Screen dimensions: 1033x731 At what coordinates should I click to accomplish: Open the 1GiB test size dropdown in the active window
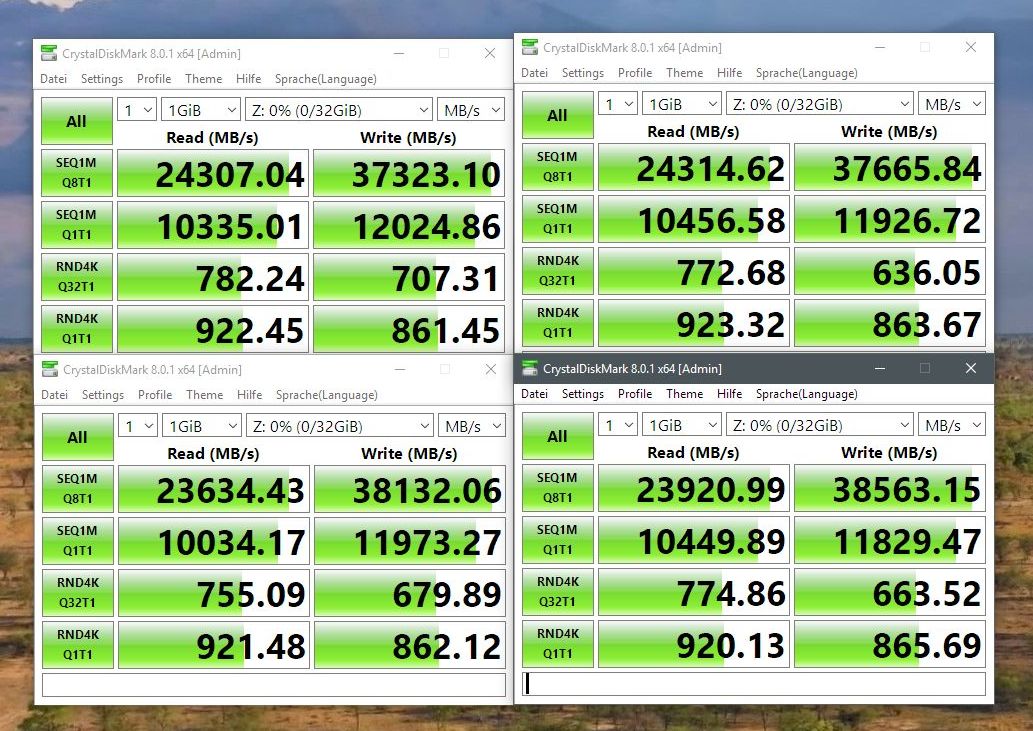coord(680,425)
